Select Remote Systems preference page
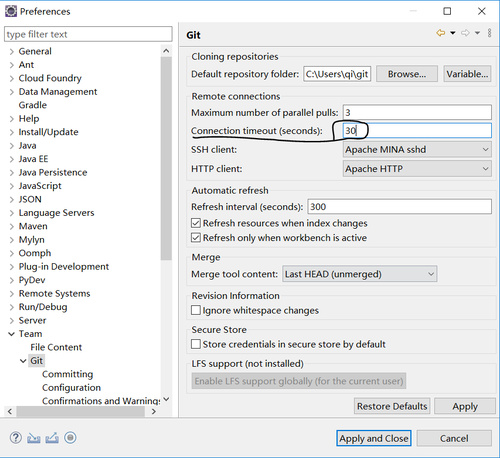The width and height of the screenshot is (500, 458). pos(54,293)
